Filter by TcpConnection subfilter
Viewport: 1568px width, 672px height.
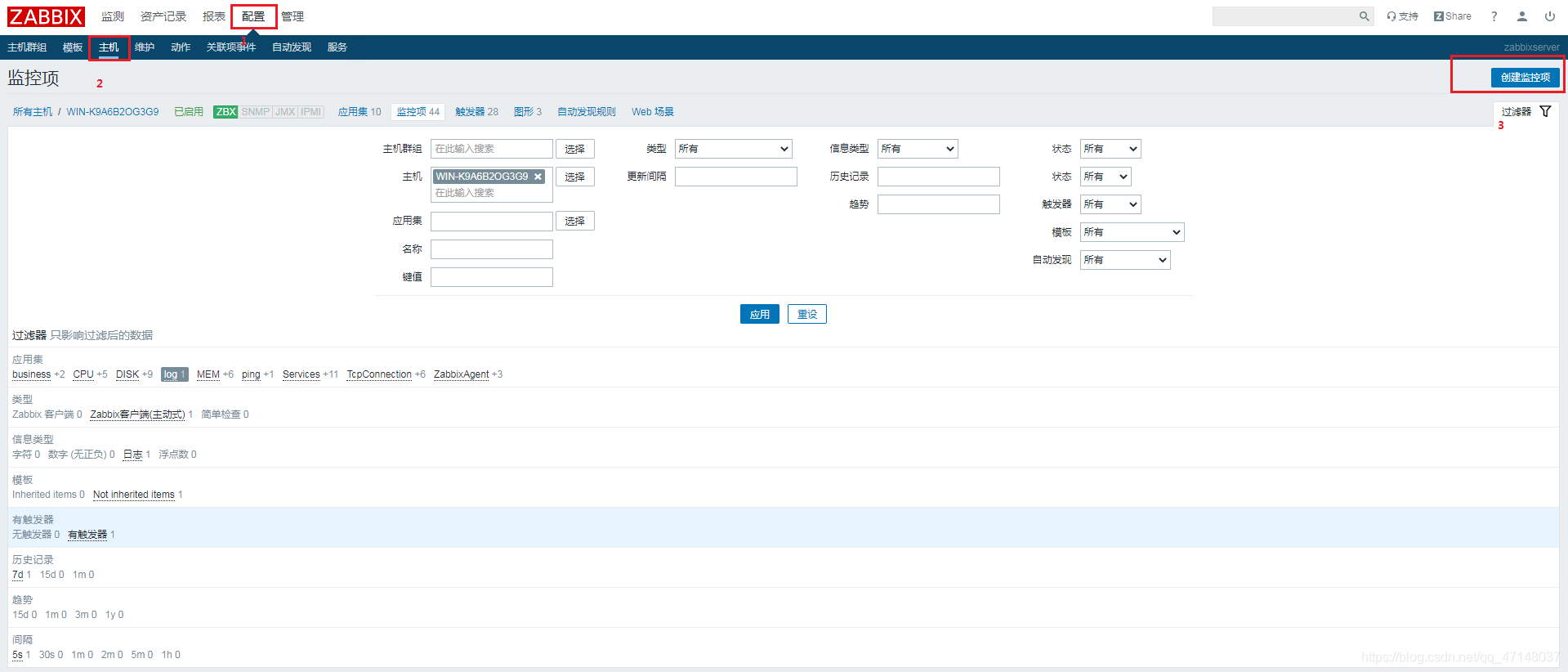pyautogui.click(x=379, y=374)
